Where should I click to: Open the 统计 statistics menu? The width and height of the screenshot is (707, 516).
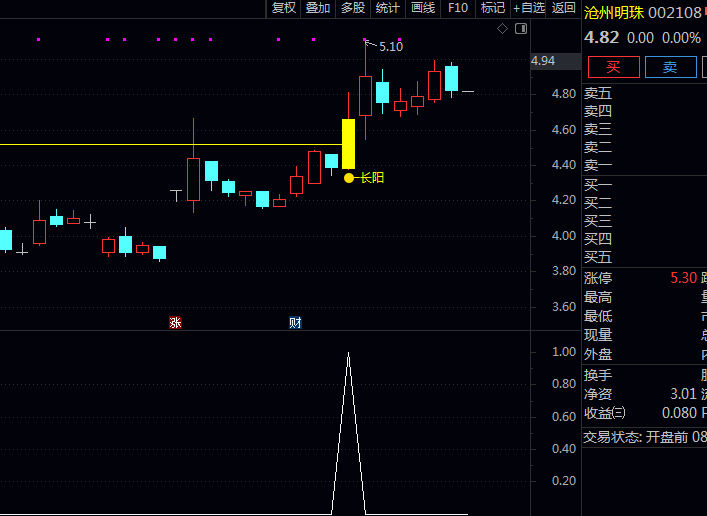(387, 8)
